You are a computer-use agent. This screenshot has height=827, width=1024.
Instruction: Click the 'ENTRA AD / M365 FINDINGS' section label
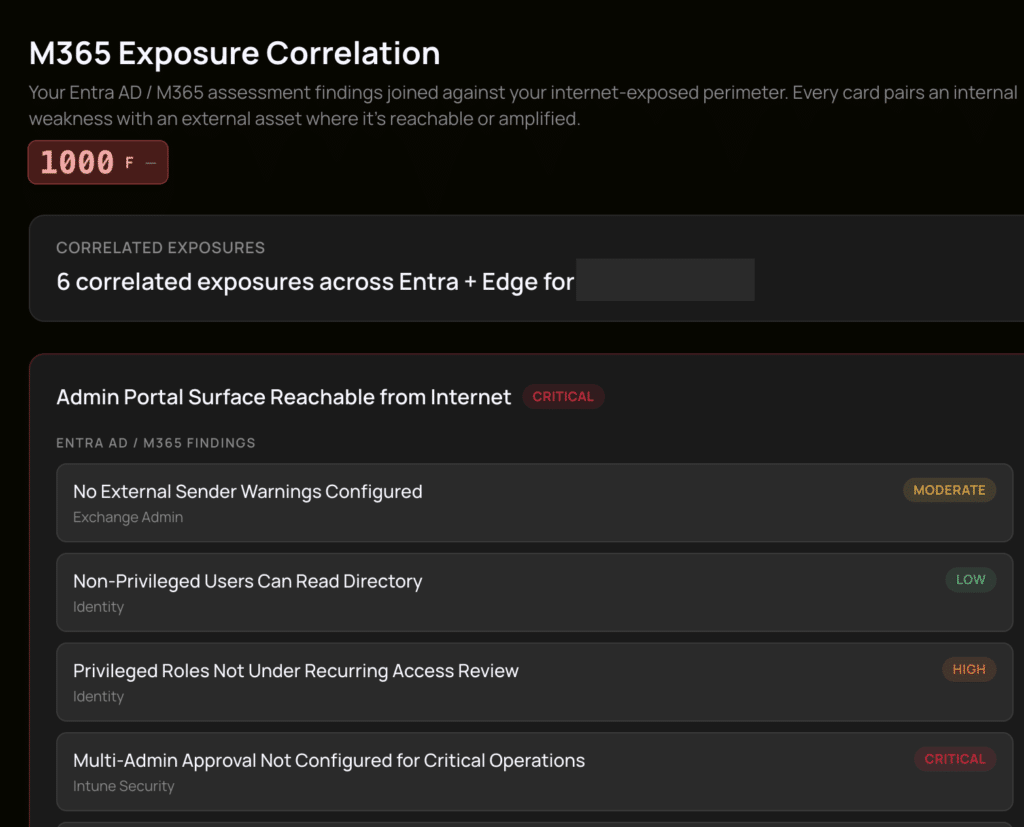(x=155, y=443)
